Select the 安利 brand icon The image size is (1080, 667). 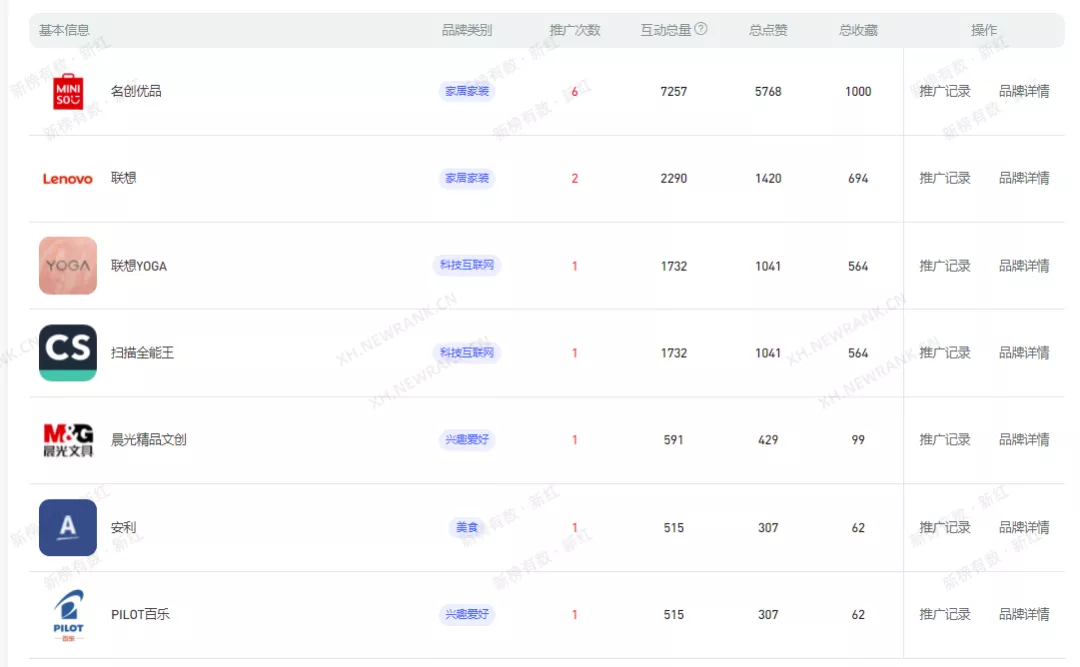click(67, 527)
